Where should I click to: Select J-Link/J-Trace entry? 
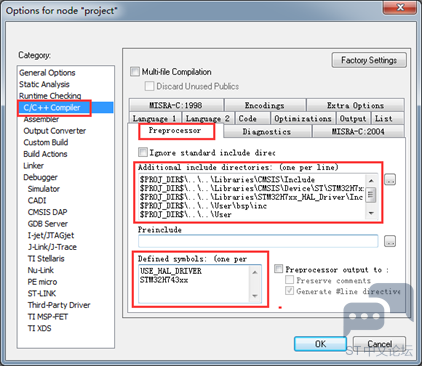52,247
